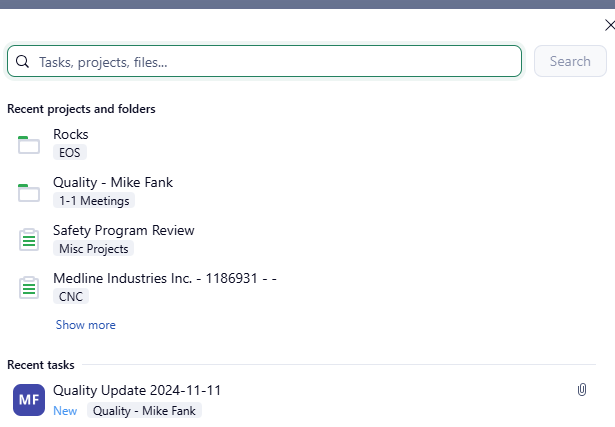Focus the Tasks, projects, files search field
615x427 pixels.
coord(270,62)
